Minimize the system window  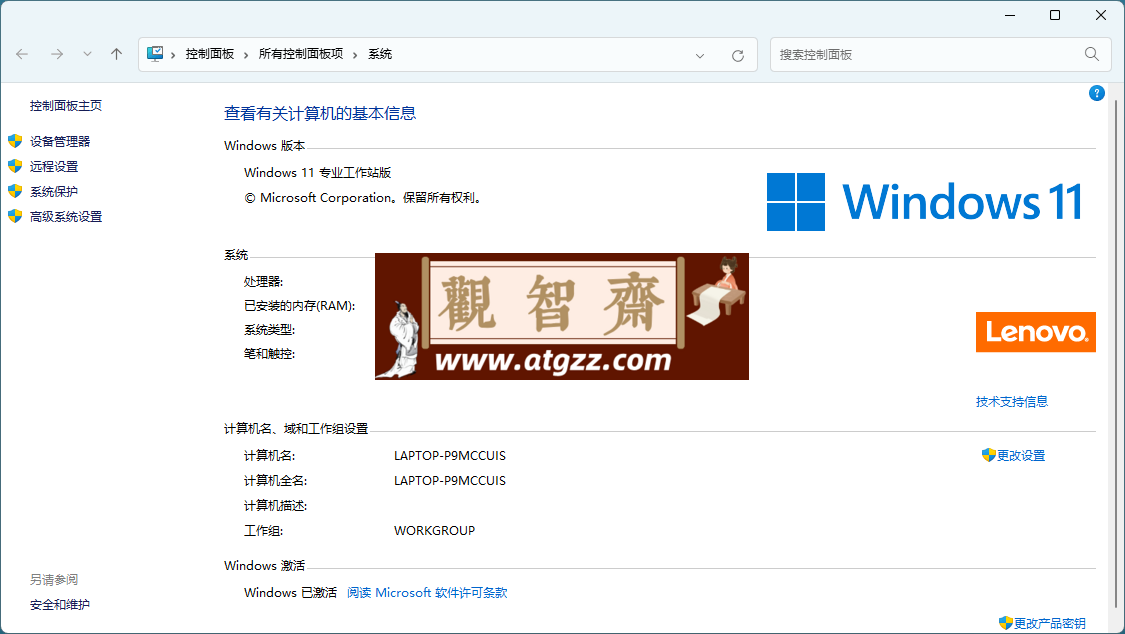pos(1009,15)
